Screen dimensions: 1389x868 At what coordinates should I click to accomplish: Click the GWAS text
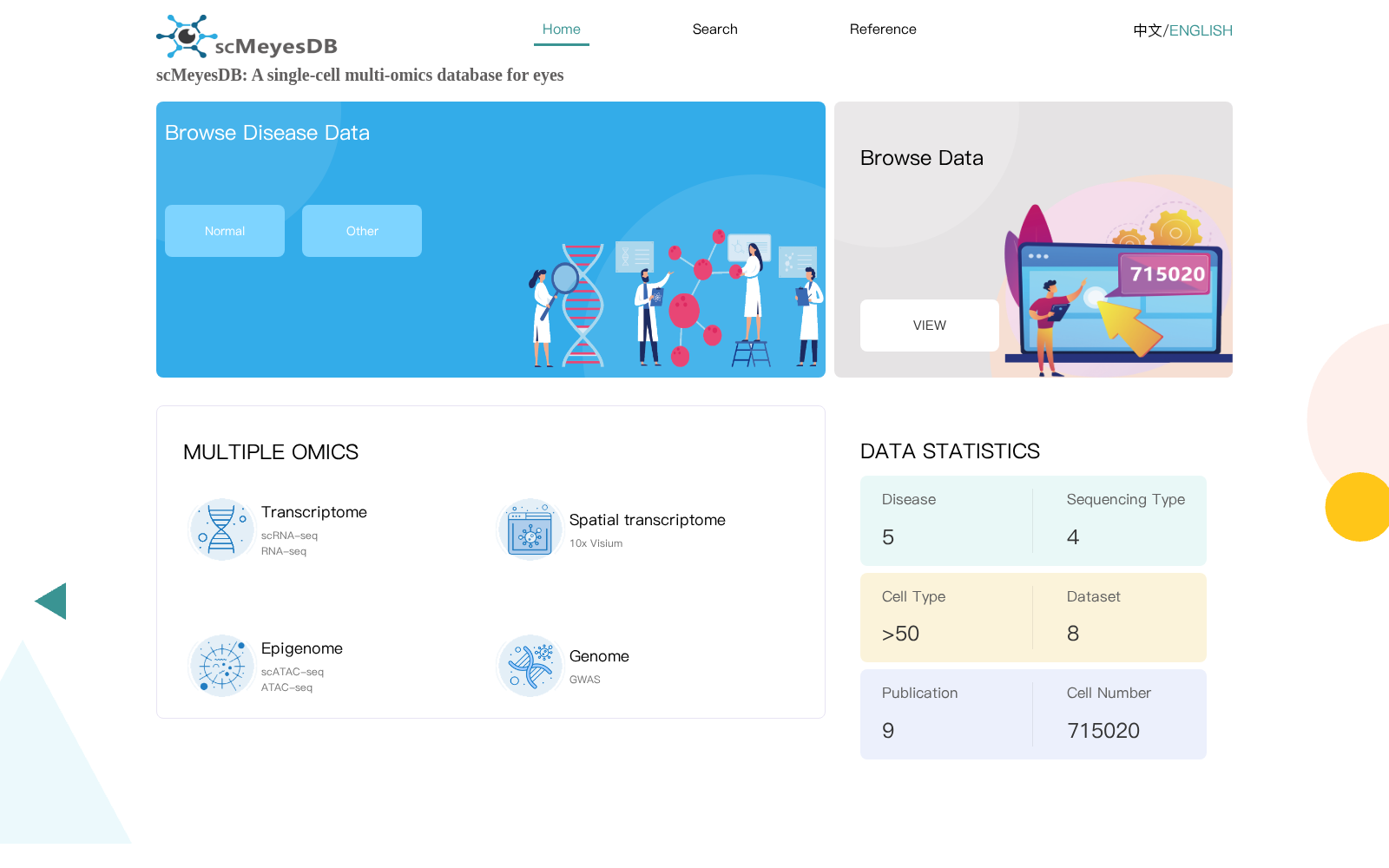(x=585, y=680)
